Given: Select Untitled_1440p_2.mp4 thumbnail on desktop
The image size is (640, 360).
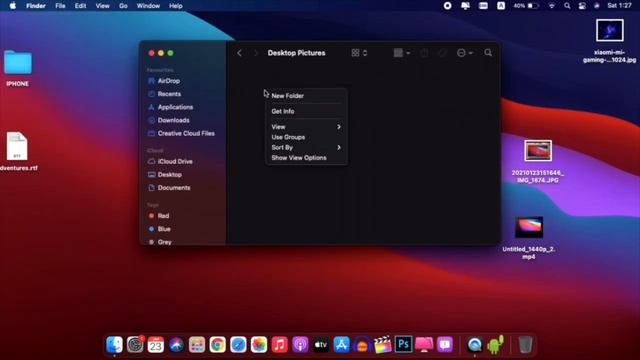Looking at the screenshot, I should click(x=529, y=227).
